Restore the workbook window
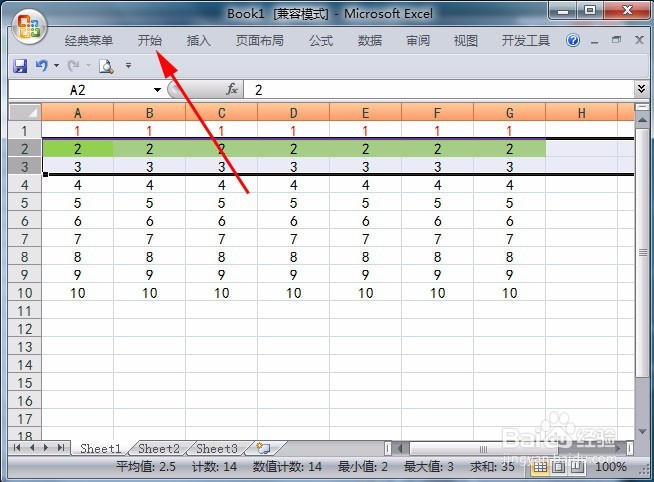The width and height of the screenshot is (654, 482). click(616, 40)
